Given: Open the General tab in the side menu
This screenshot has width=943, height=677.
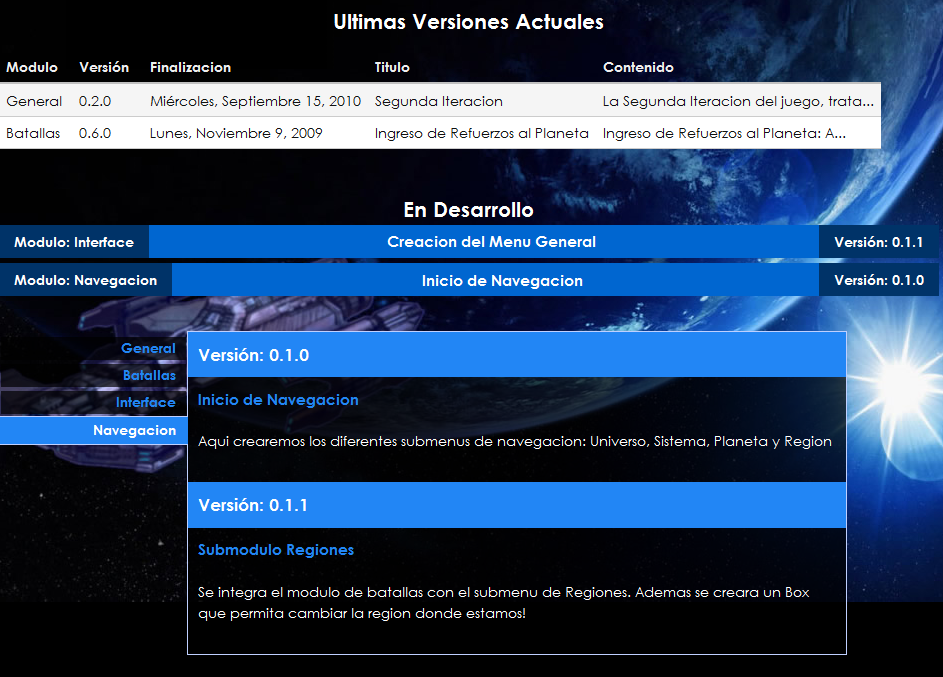Looking at the screenshot, I should (148, 349).
